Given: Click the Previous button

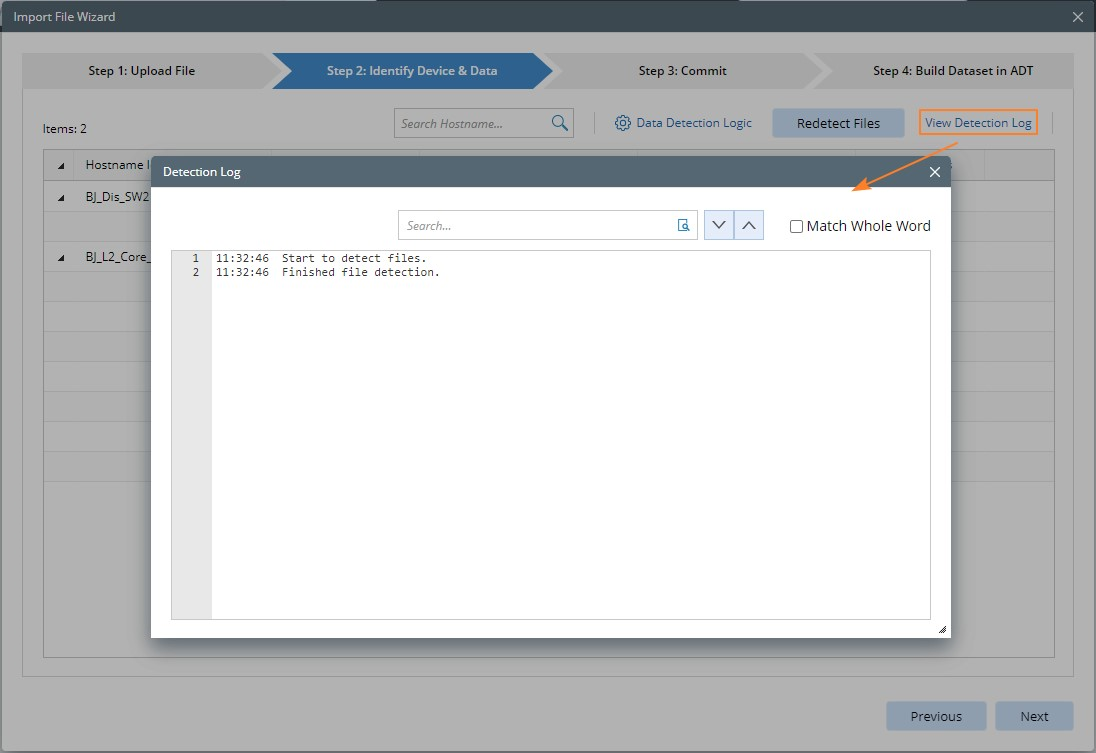Looking at the screenshot, I should click(x=936, y=716).
